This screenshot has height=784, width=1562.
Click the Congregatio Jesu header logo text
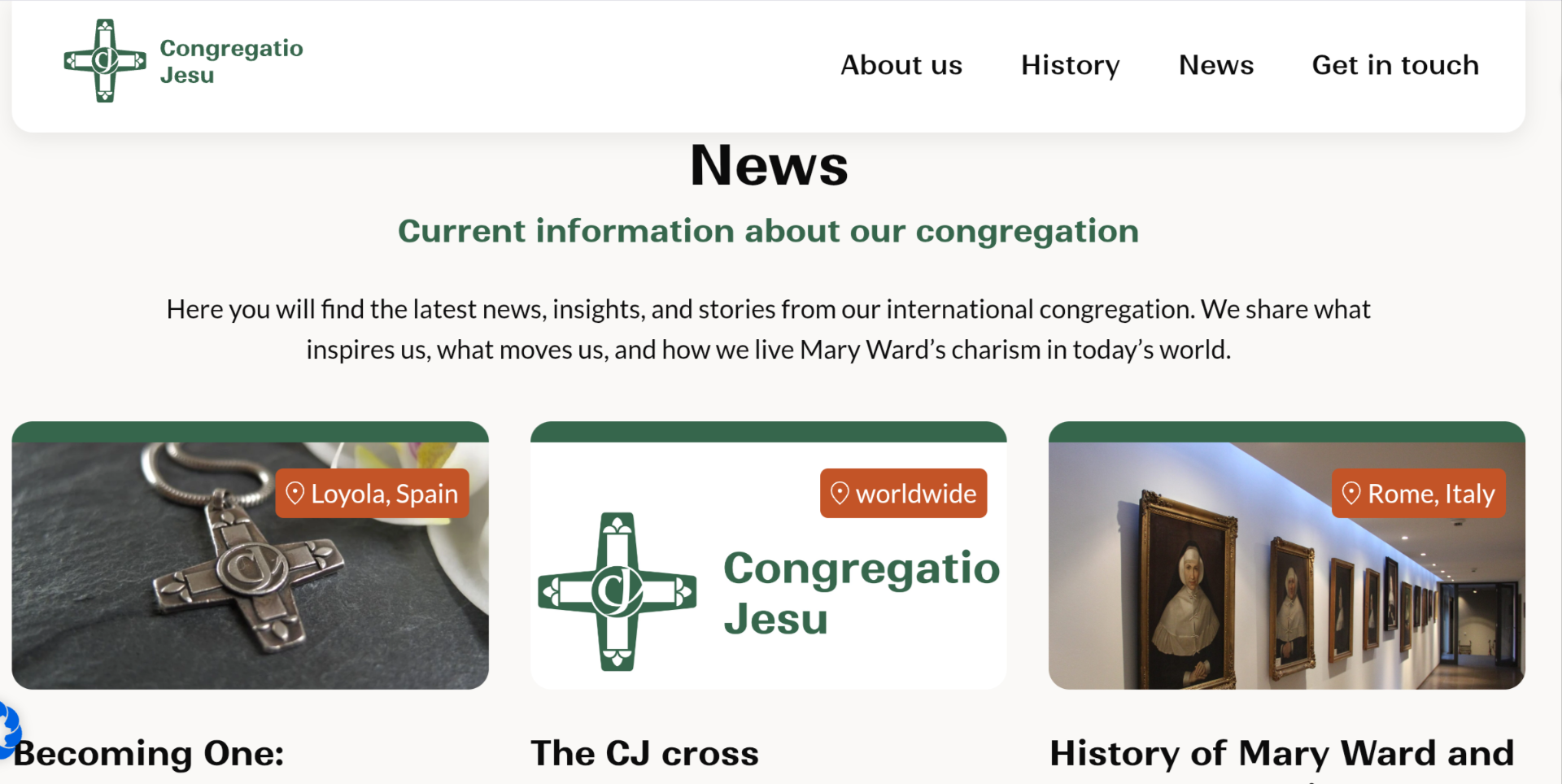[x=231, y=61]
